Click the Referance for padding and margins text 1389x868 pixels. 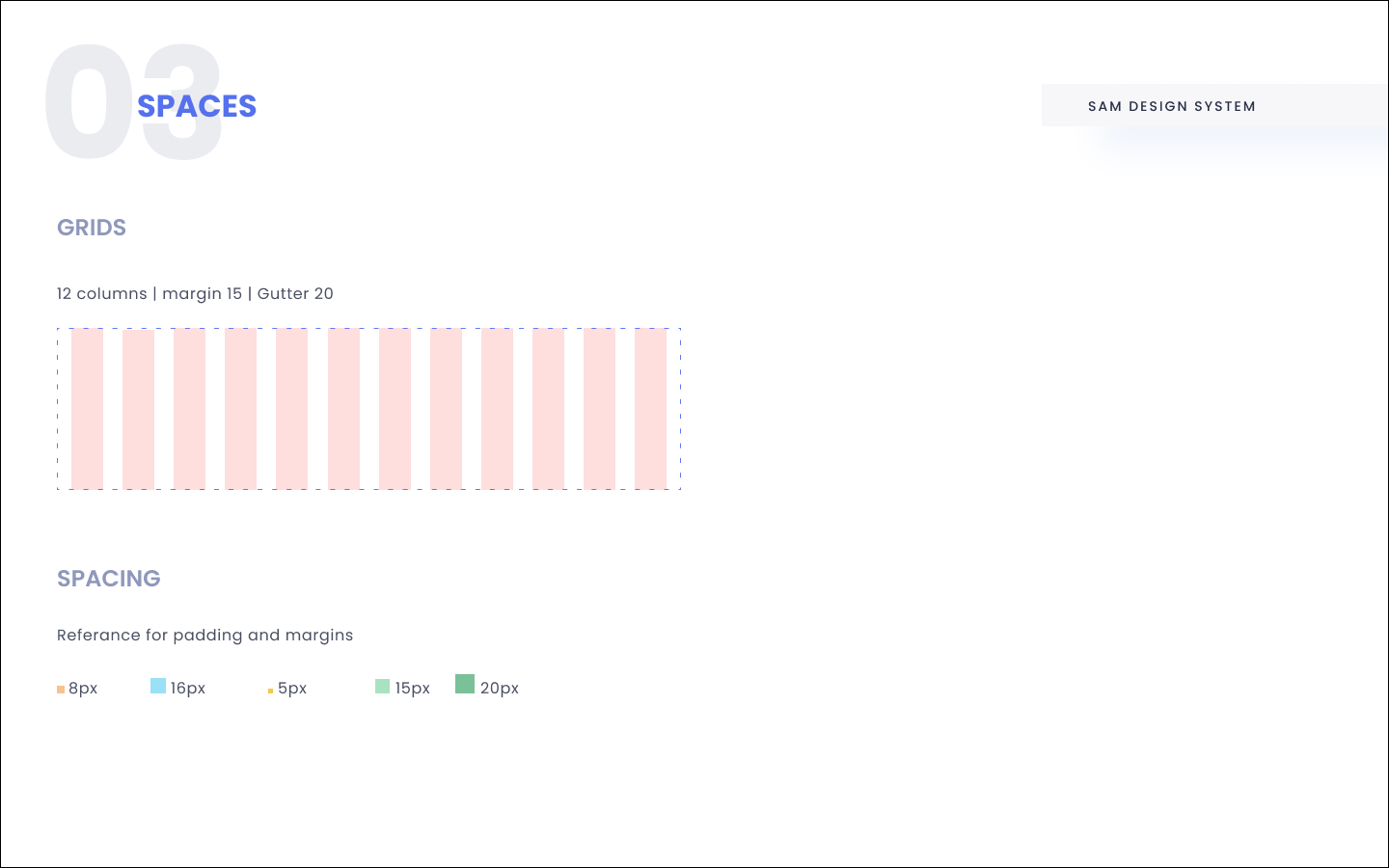click(204, 635)
